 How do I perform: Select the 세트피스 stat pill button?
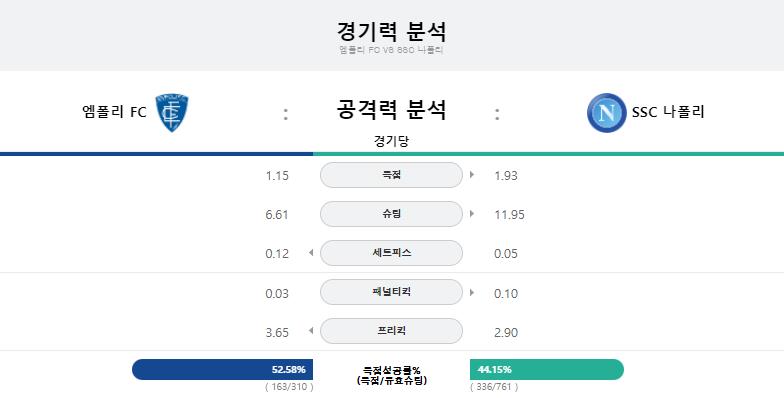(391, 253)
